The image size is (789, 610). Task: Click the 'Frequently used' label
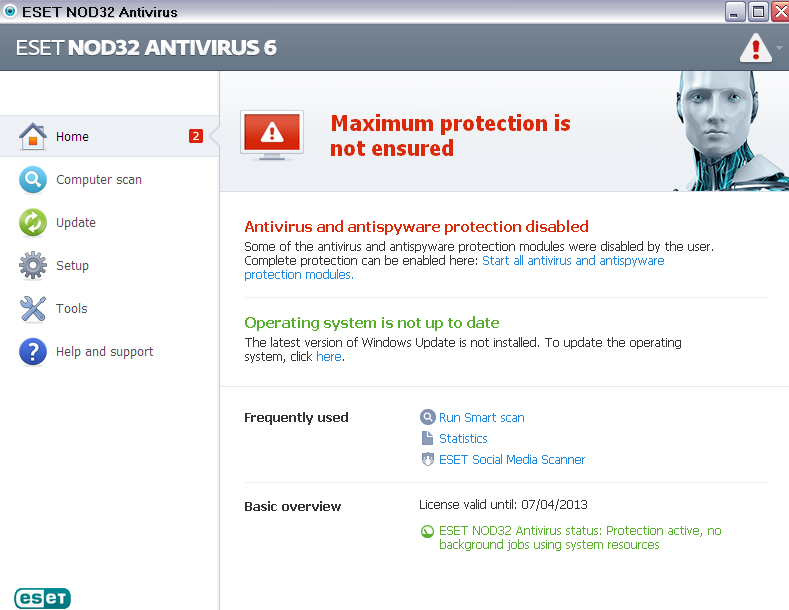pyautogui.click(x=296, y=418)
